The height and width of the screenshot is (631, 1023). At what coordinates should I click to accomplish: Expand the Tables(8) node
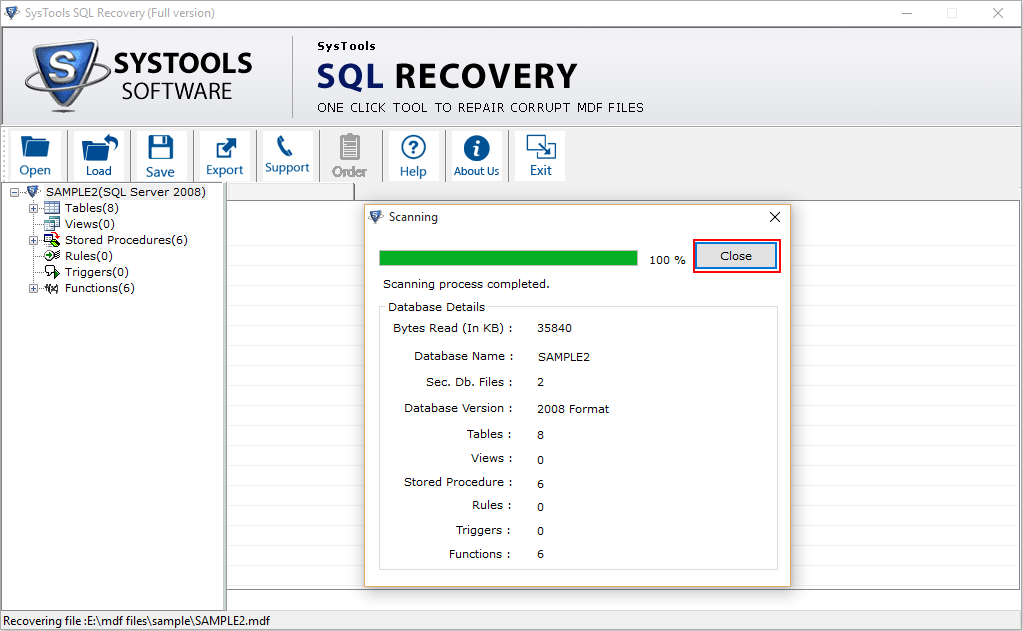pyautogui.click(x=33, y=209)
